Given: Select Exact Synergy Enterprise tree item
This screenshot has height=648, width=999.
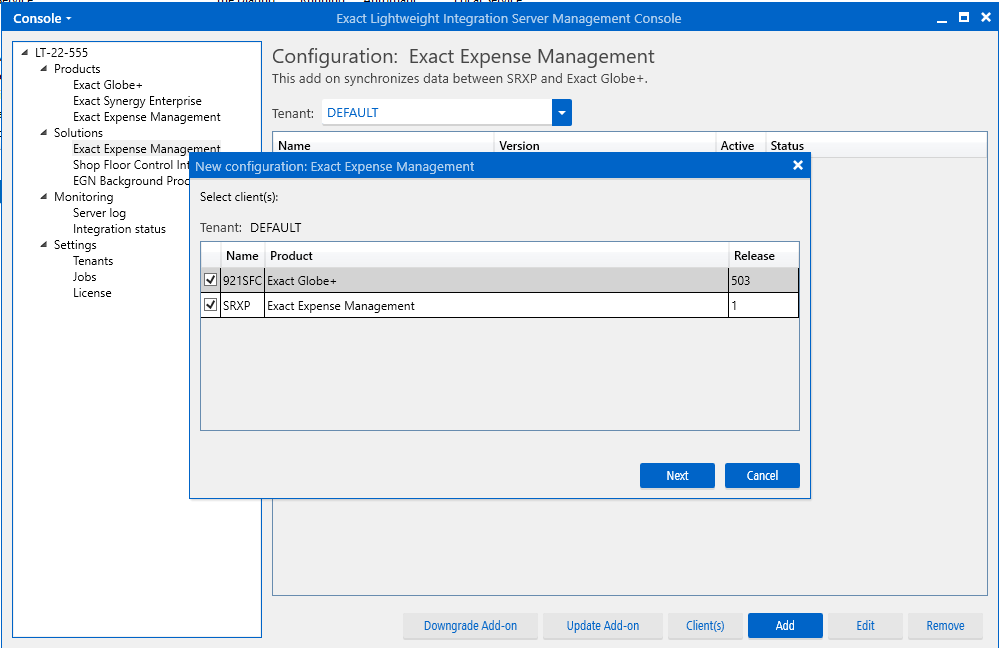Looking at the screenshot, I should click(137, 101).
